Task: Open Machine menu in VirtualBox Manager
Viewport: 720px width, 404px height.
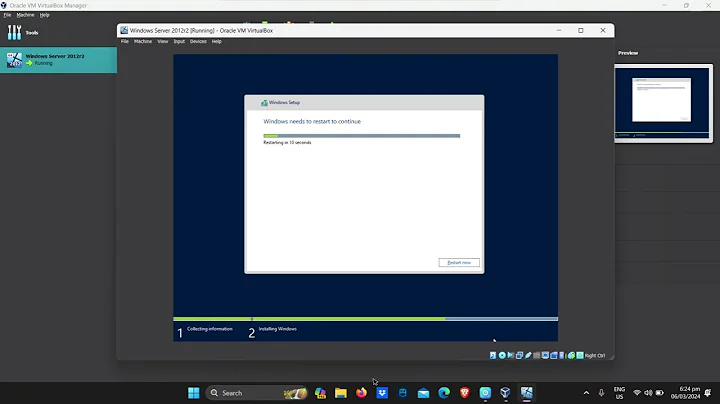Action: [x=25, y=15]
